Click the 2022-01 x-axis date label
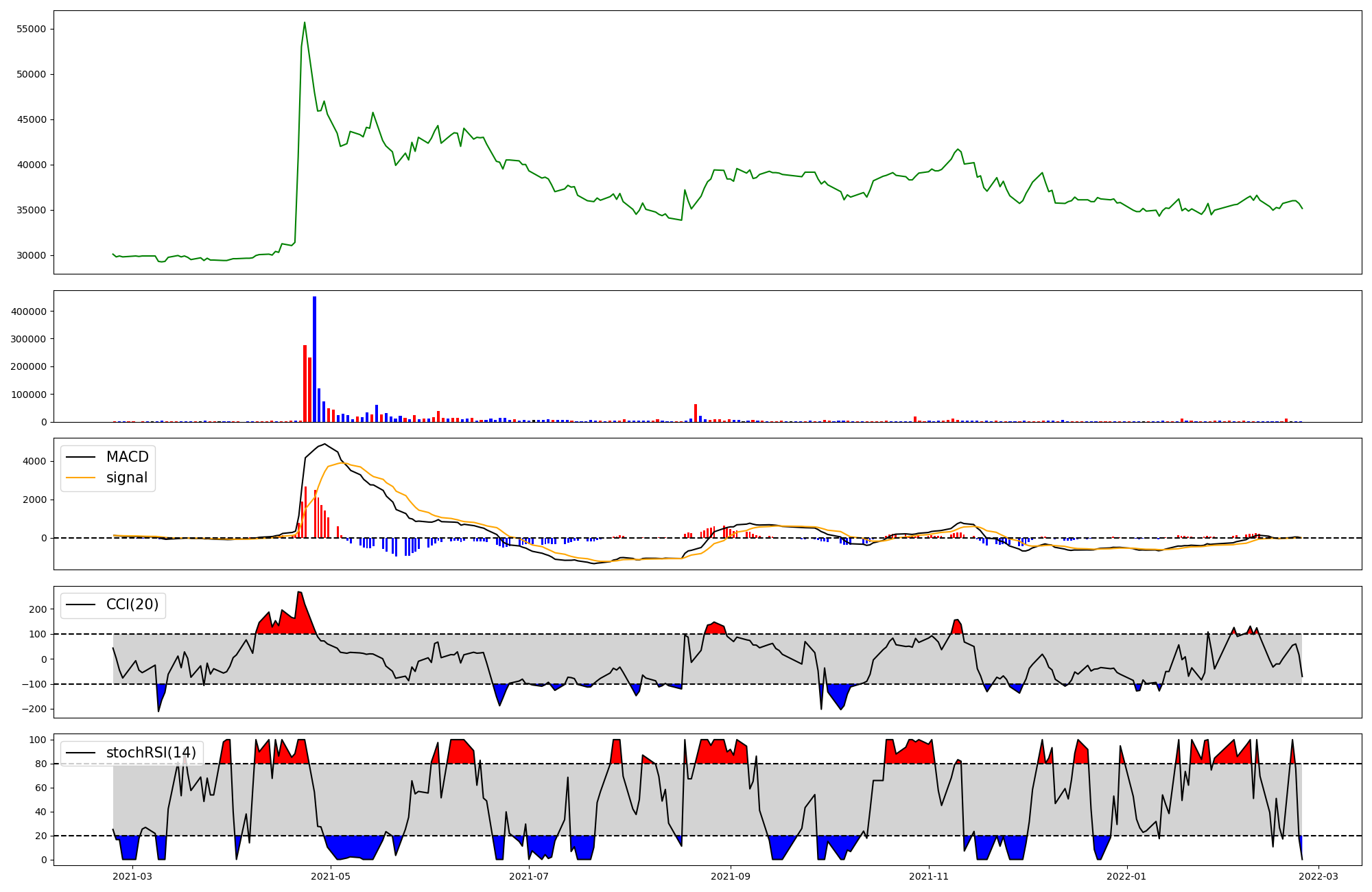Screen dimensions: 1372x892 click(x=1127, y=876)
